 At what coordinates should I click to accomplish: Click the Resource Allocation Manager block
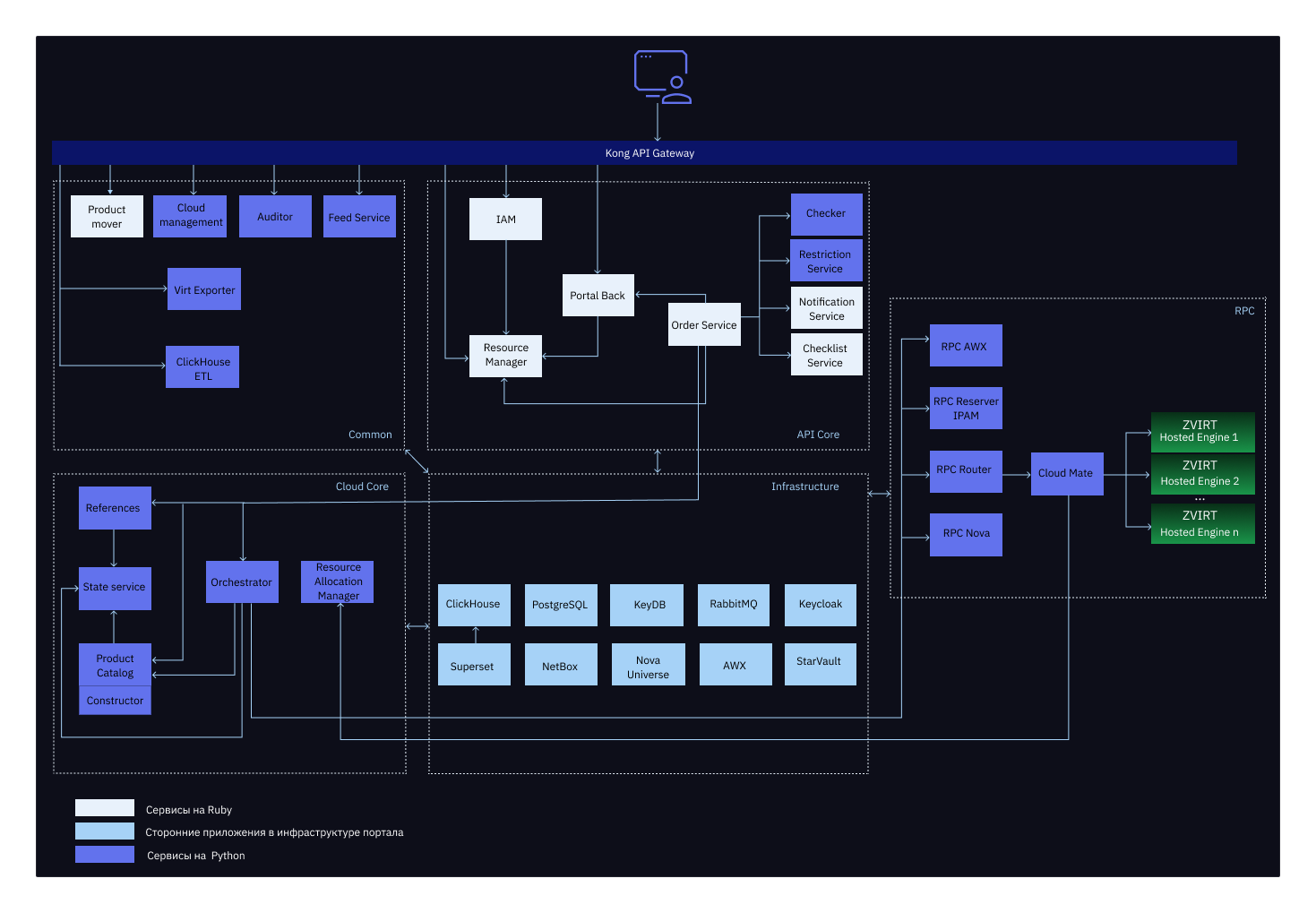coord(338,582)
